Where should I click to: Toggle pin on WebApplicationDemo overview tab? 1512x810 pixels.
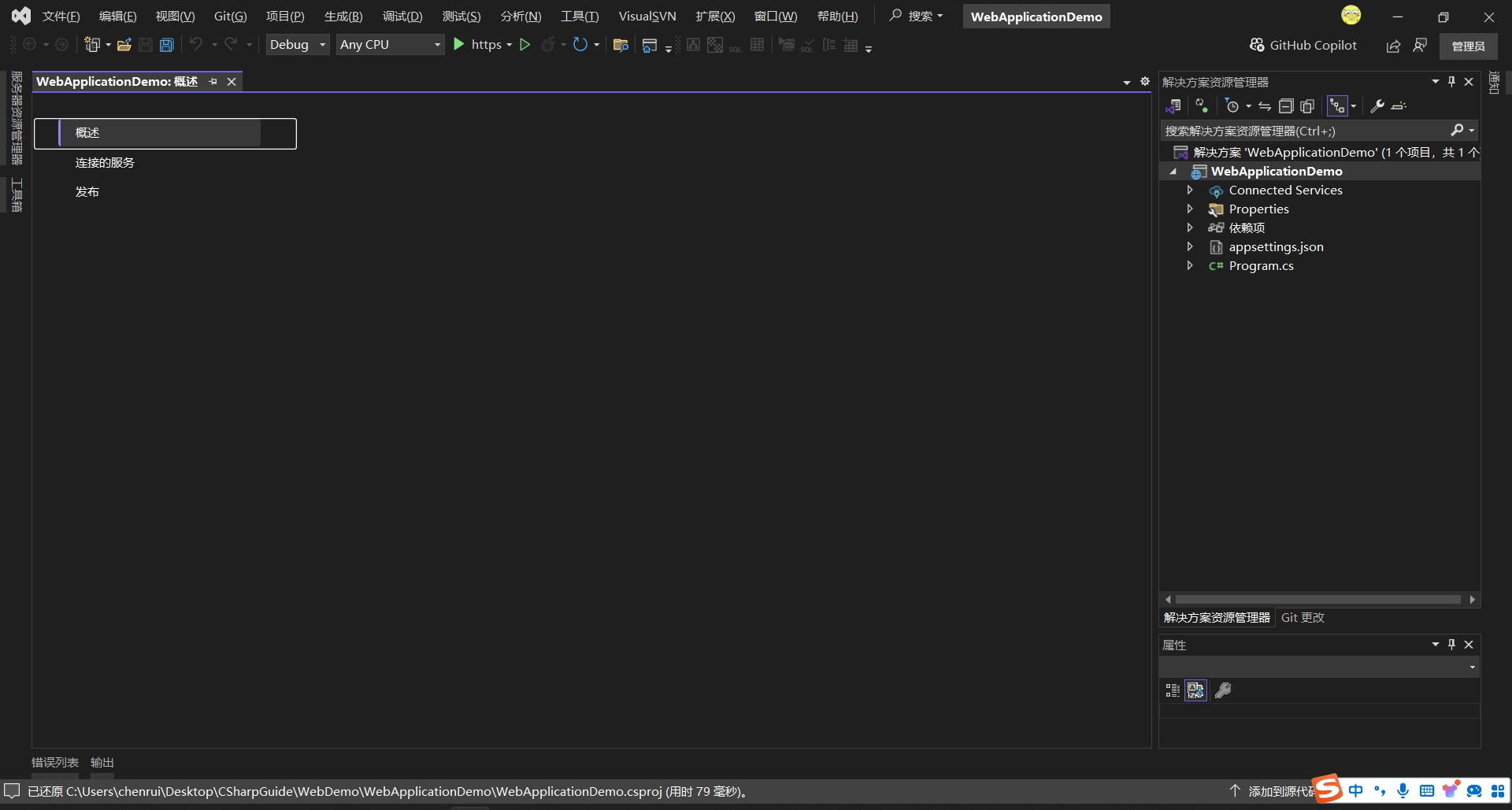[213, 81]
